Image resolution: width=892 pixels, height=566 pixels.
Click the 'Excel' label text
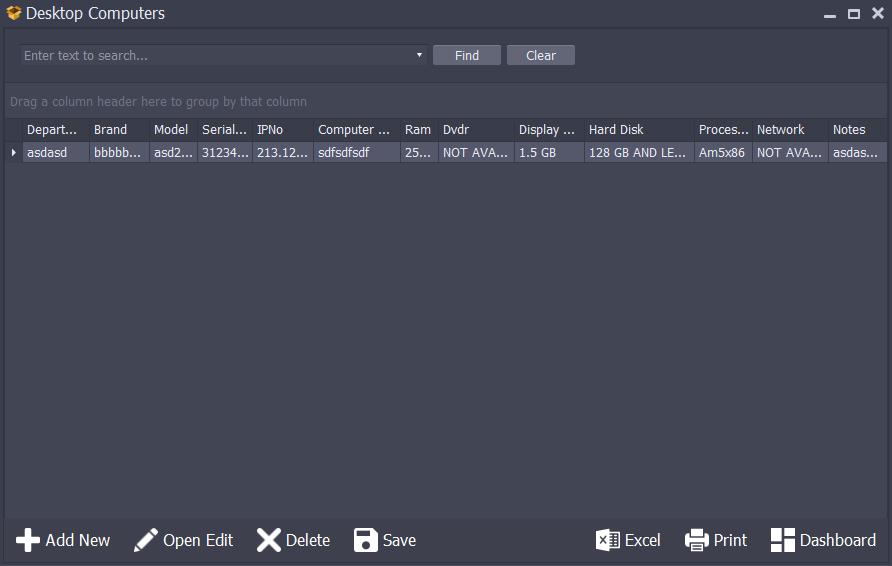pos(643,540)
